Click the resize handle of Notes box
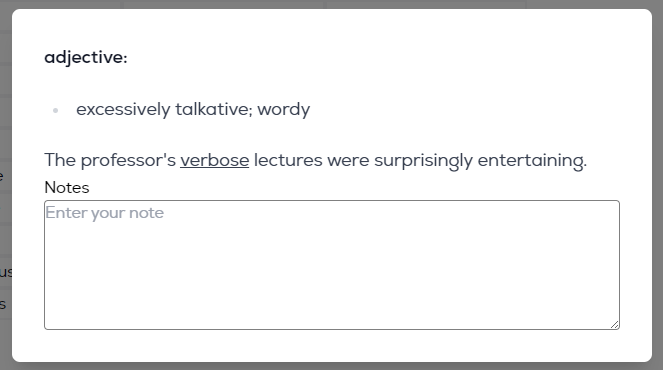 (615, 324)
